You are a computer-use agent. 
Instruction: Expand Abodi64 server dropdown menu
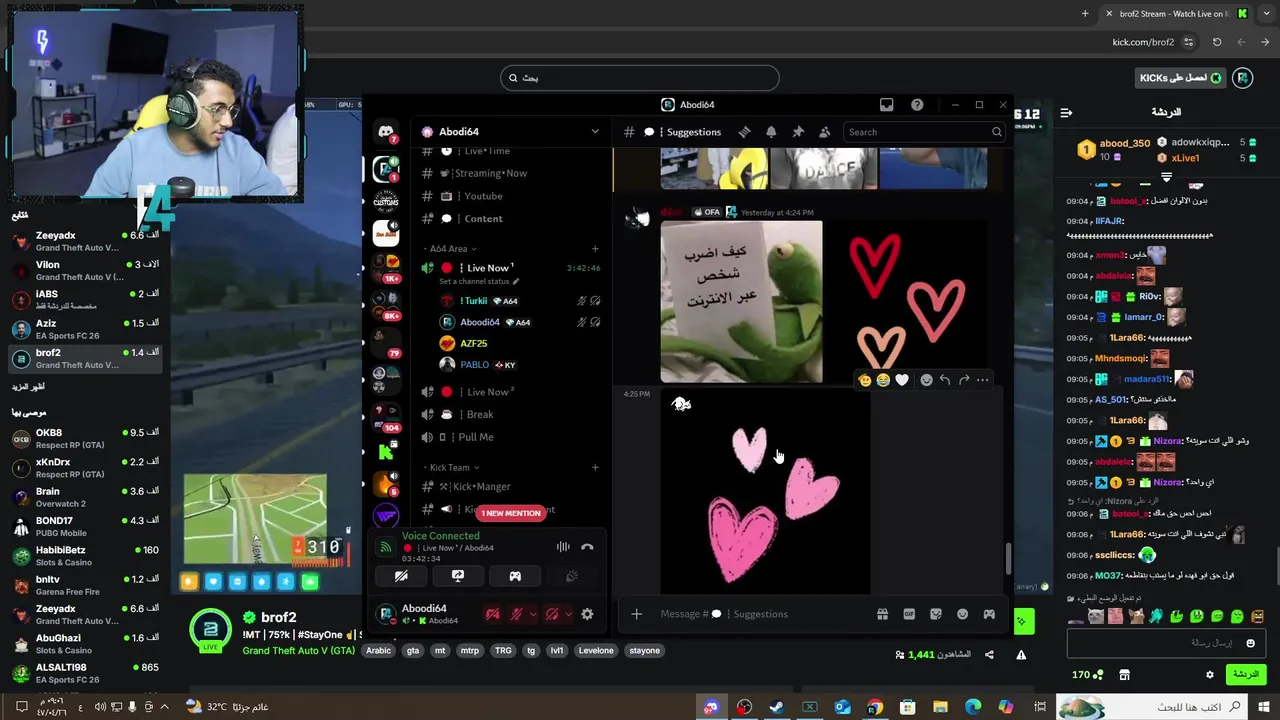pyautogui.click(x=595, y=132)
